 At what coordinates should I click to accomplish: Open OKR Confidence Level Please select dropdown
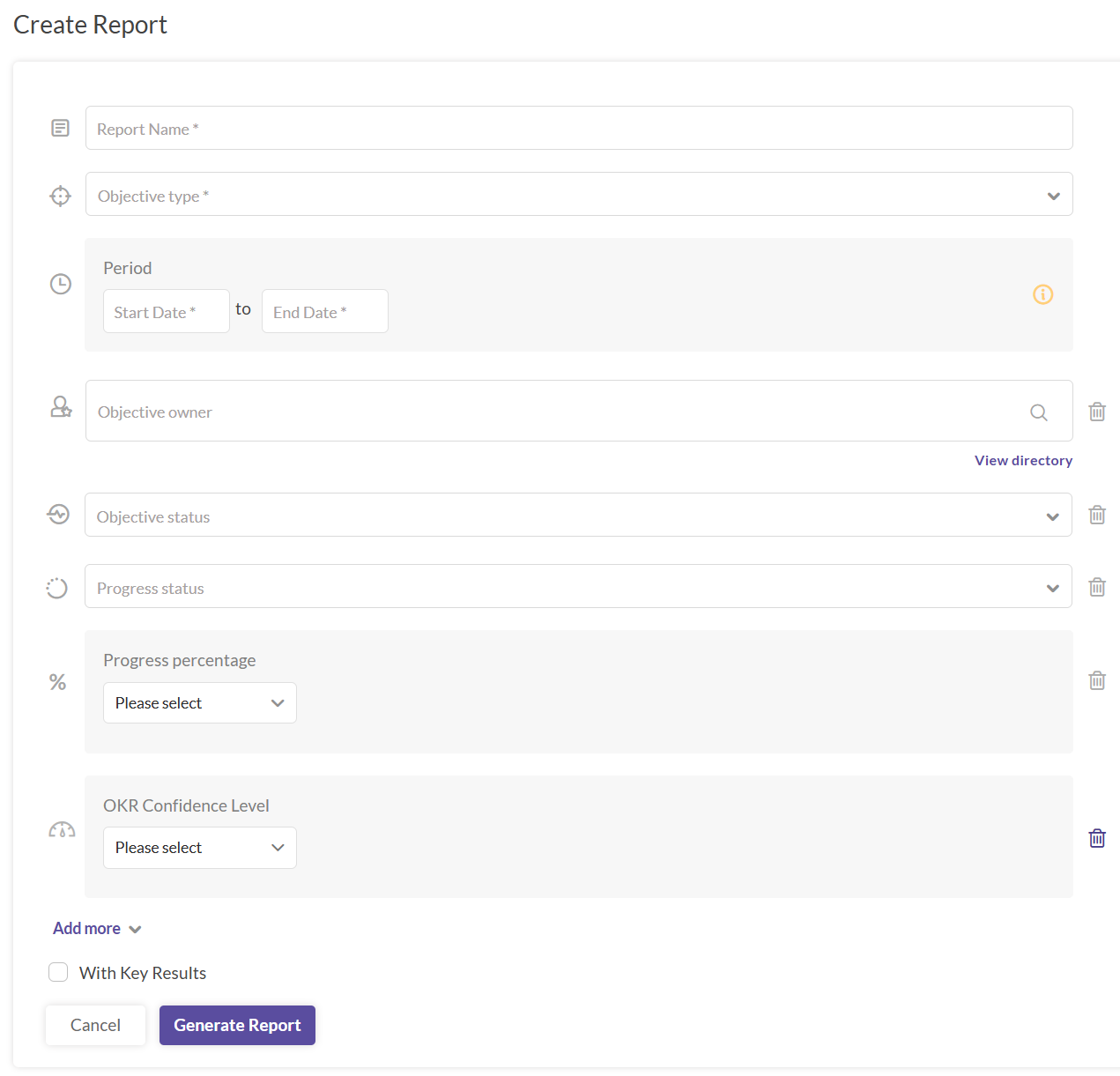tap(200, 848)
